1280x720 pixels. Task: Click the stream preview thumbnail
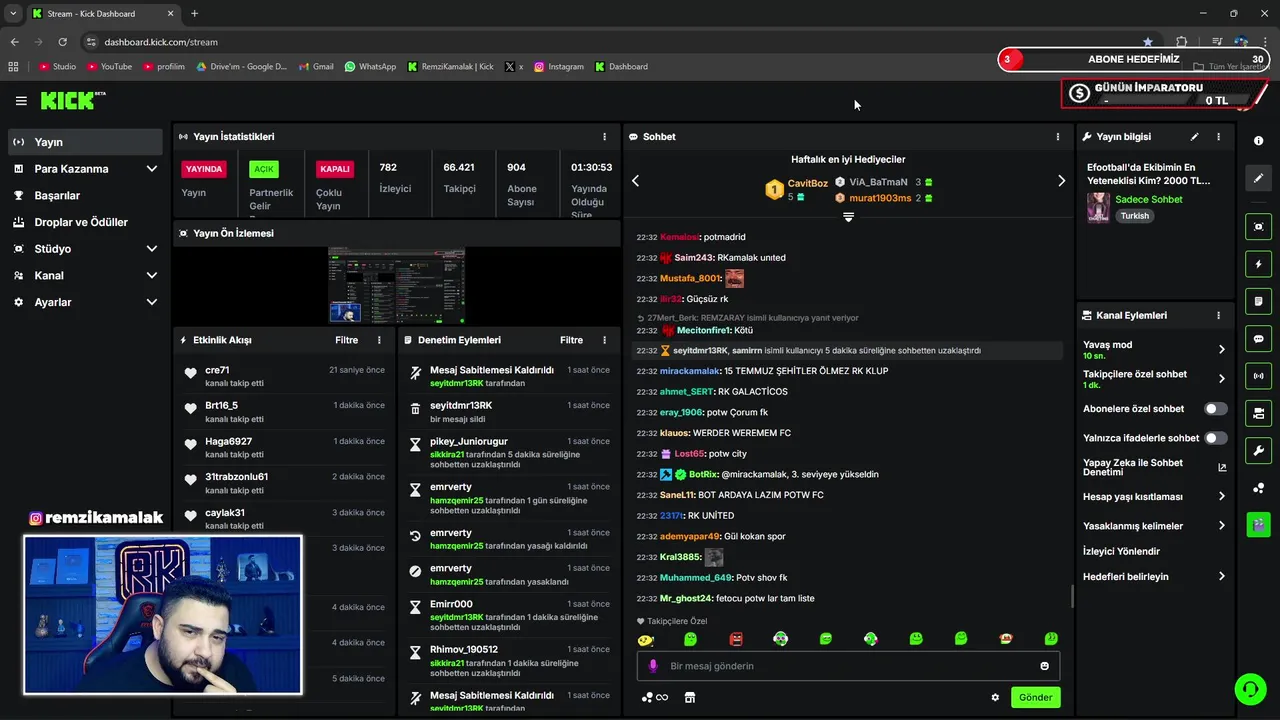click(396, 286)
